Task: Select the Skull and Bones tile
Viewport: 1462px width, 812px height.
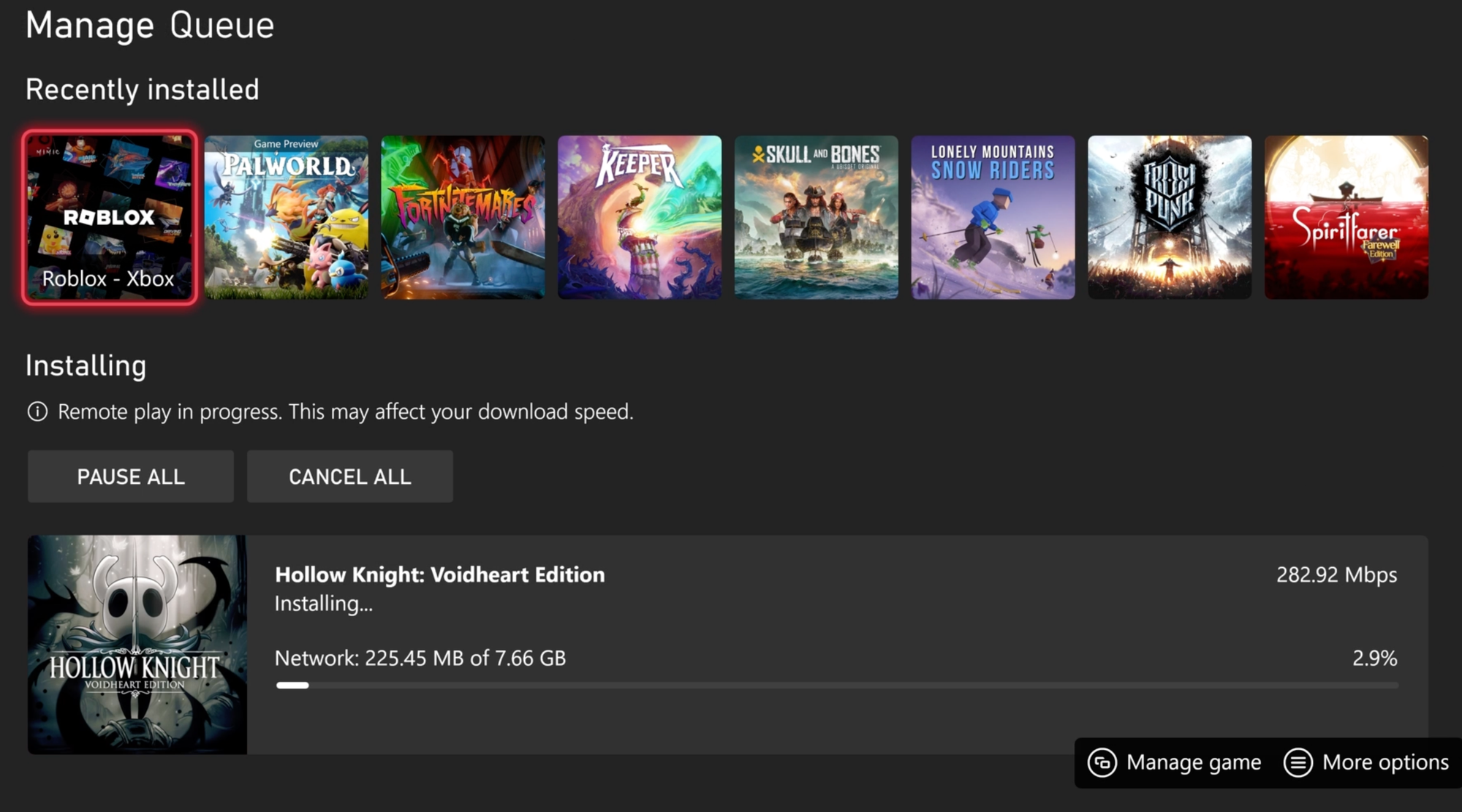Action: click(x=816, y=217)
